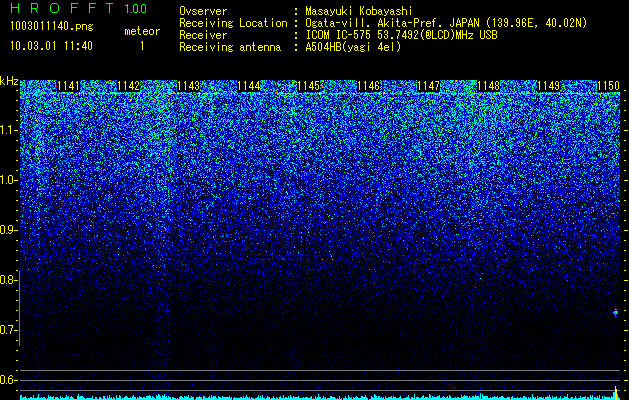Click the time marker 1141
629x400 pixels.
(x=69, y=85)
